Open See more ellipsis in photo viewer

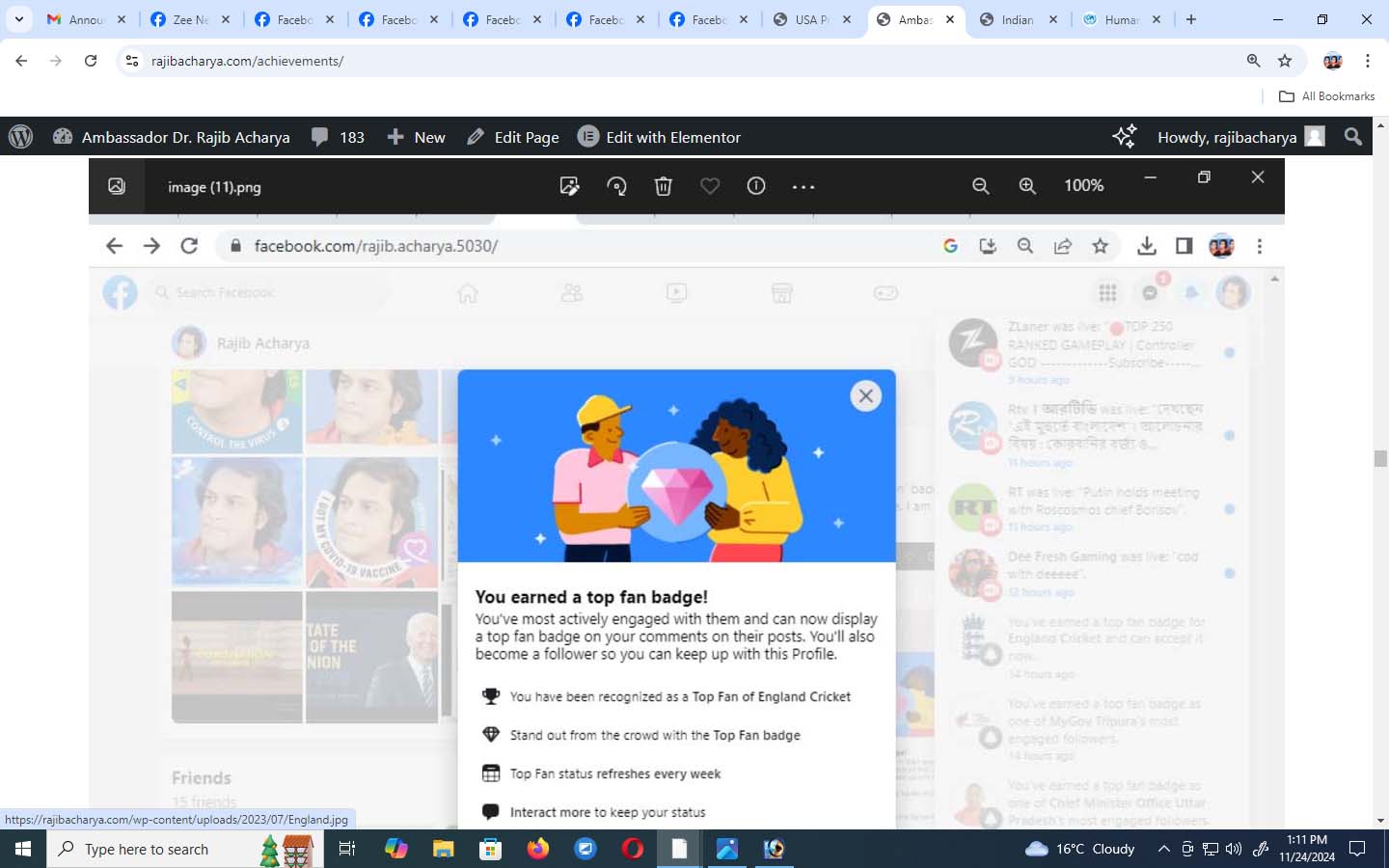click(x=803, y=186)
